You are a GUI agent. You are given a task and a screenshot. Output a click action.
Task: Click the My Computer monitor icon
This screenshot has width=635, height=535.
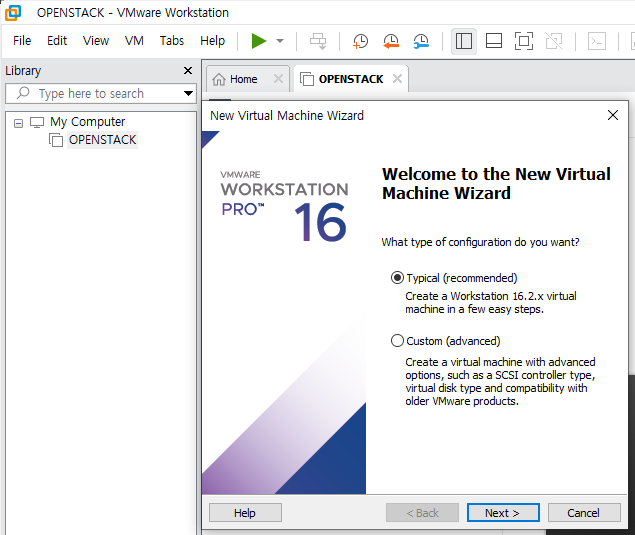(37, 122)
